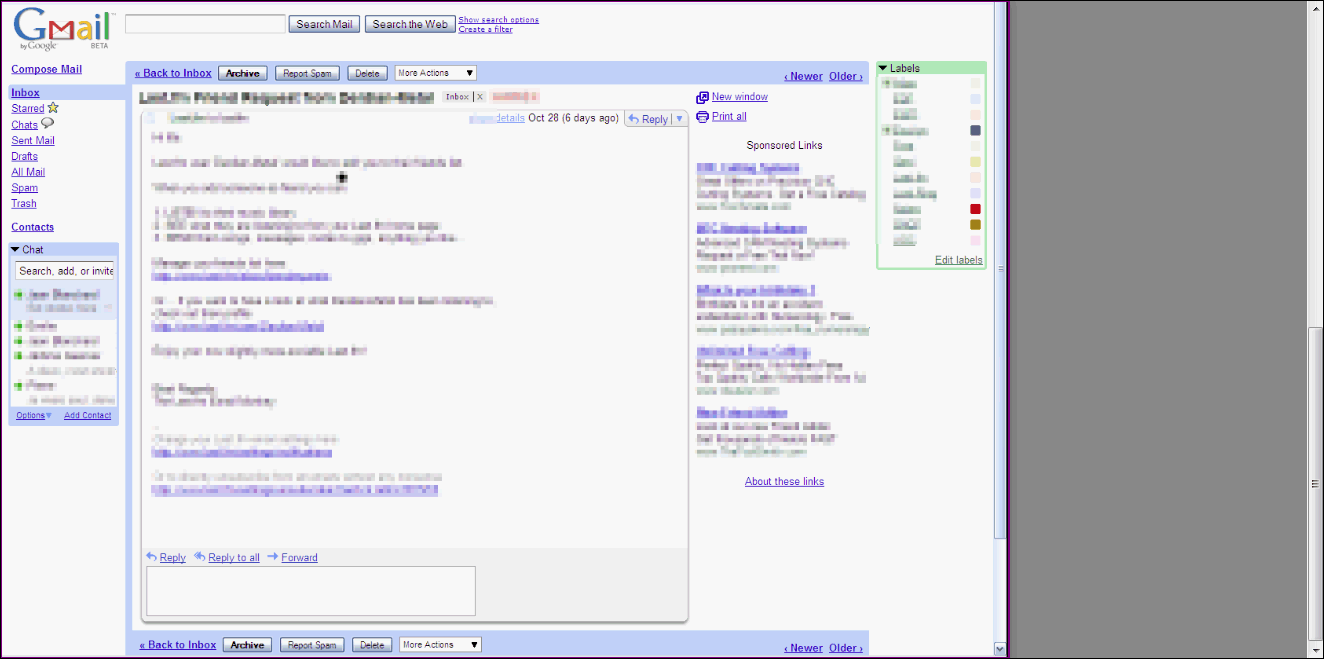Click the right arrow icon before Forward

[272, 557]
